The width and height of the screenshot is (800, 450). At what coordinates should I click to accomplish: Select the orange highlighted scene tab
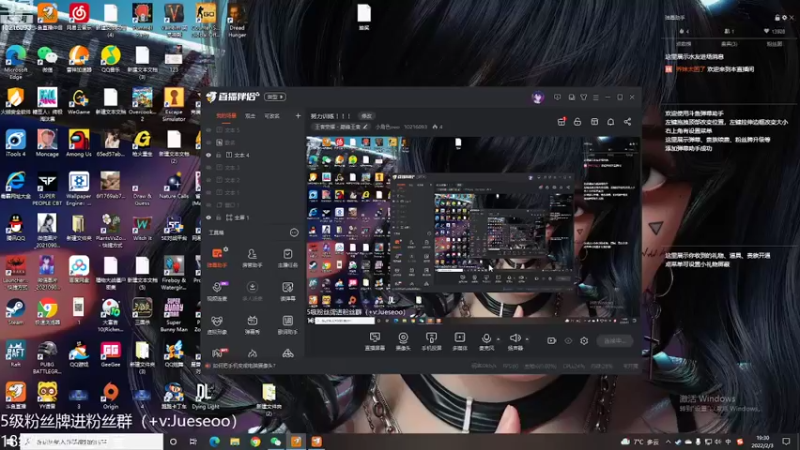tap(226, 116)
